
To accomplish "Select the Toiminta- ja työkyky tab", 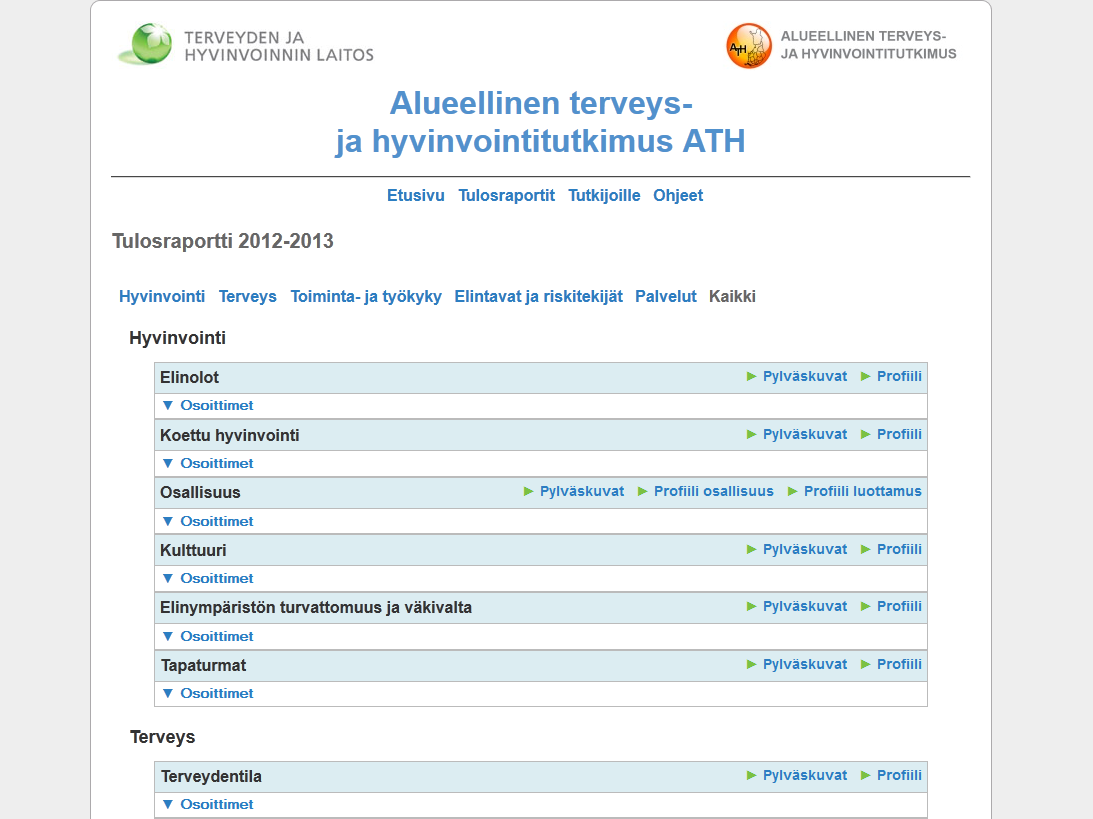I will pos(366,296).
